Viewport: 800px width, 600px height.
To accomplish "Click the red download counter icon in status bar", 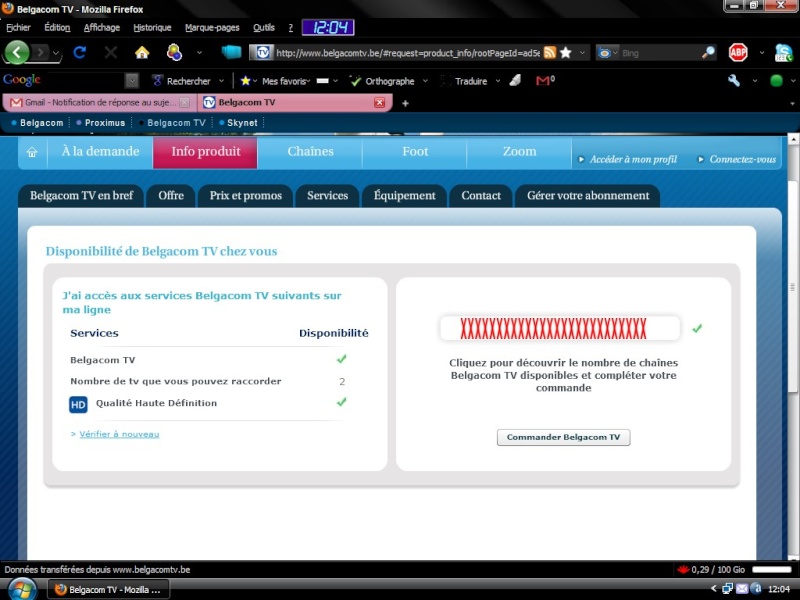I will [x=683, y=569].
